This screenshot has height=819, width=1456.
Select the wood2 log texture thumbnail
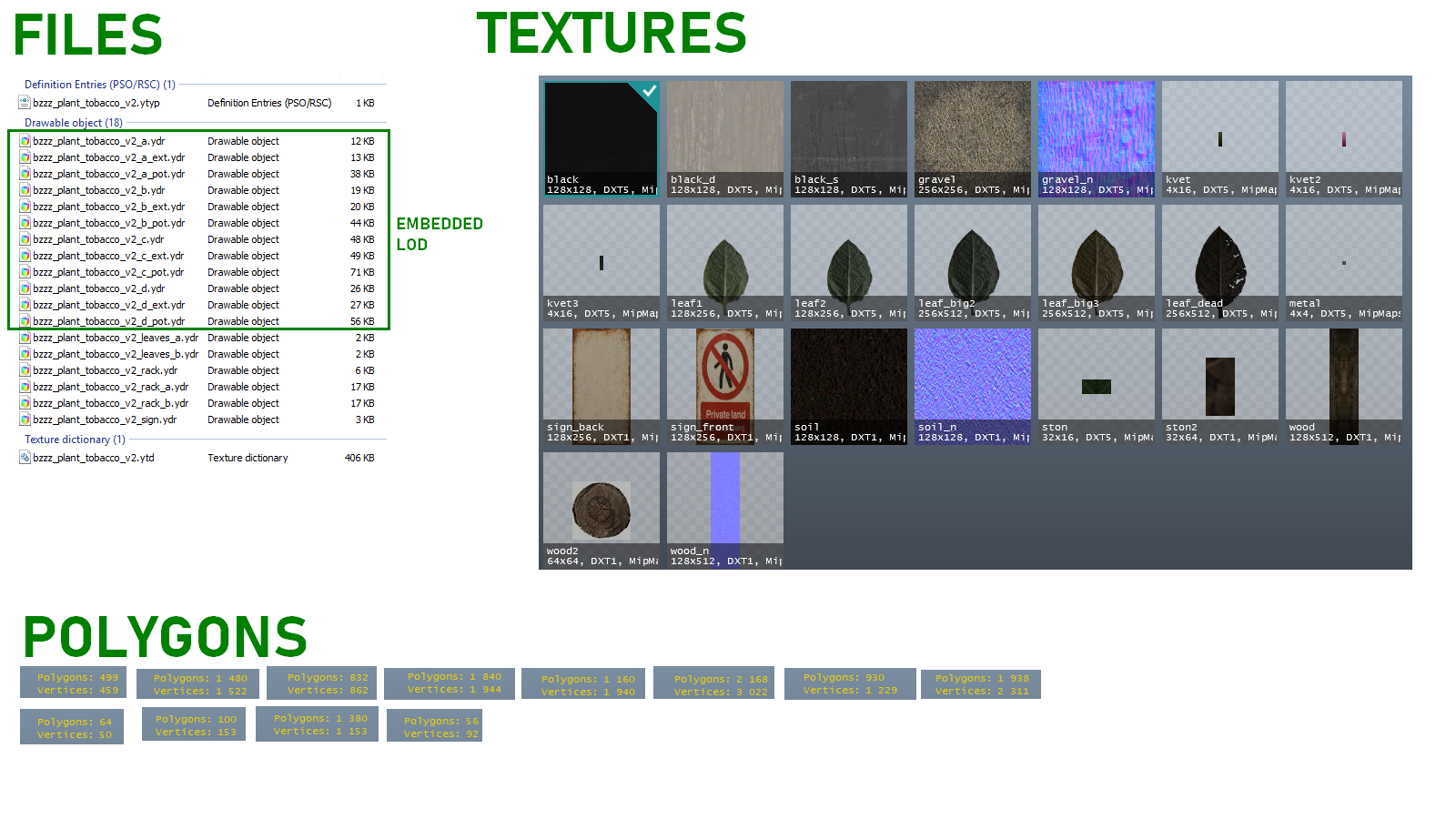tap(602, 511)
